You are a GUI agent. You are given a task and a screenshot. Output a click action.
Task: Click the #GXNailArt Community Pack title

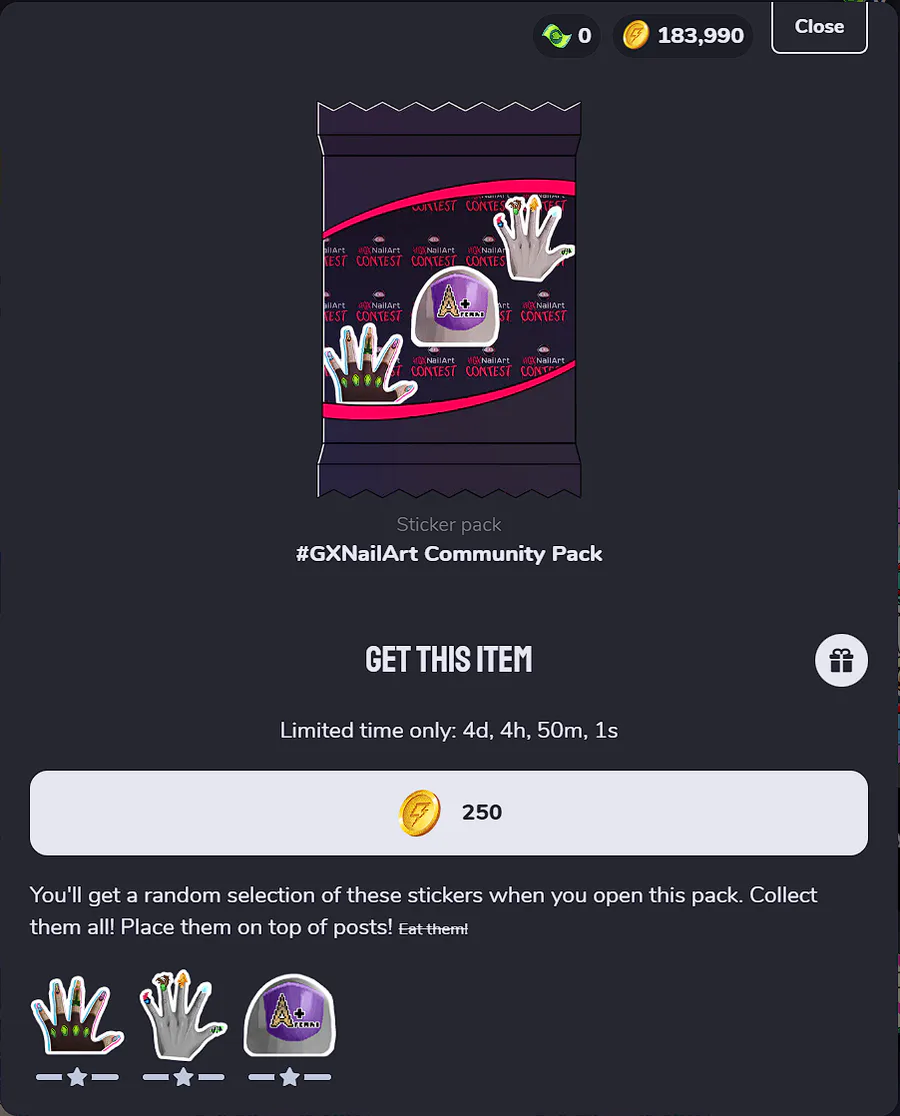[x=449, y=554]
